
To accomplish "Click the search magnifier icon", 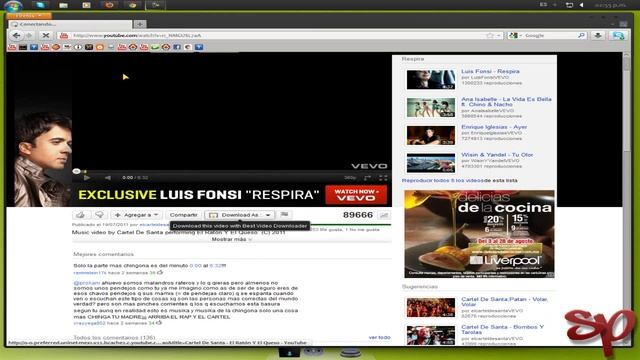I will point(581,36).
